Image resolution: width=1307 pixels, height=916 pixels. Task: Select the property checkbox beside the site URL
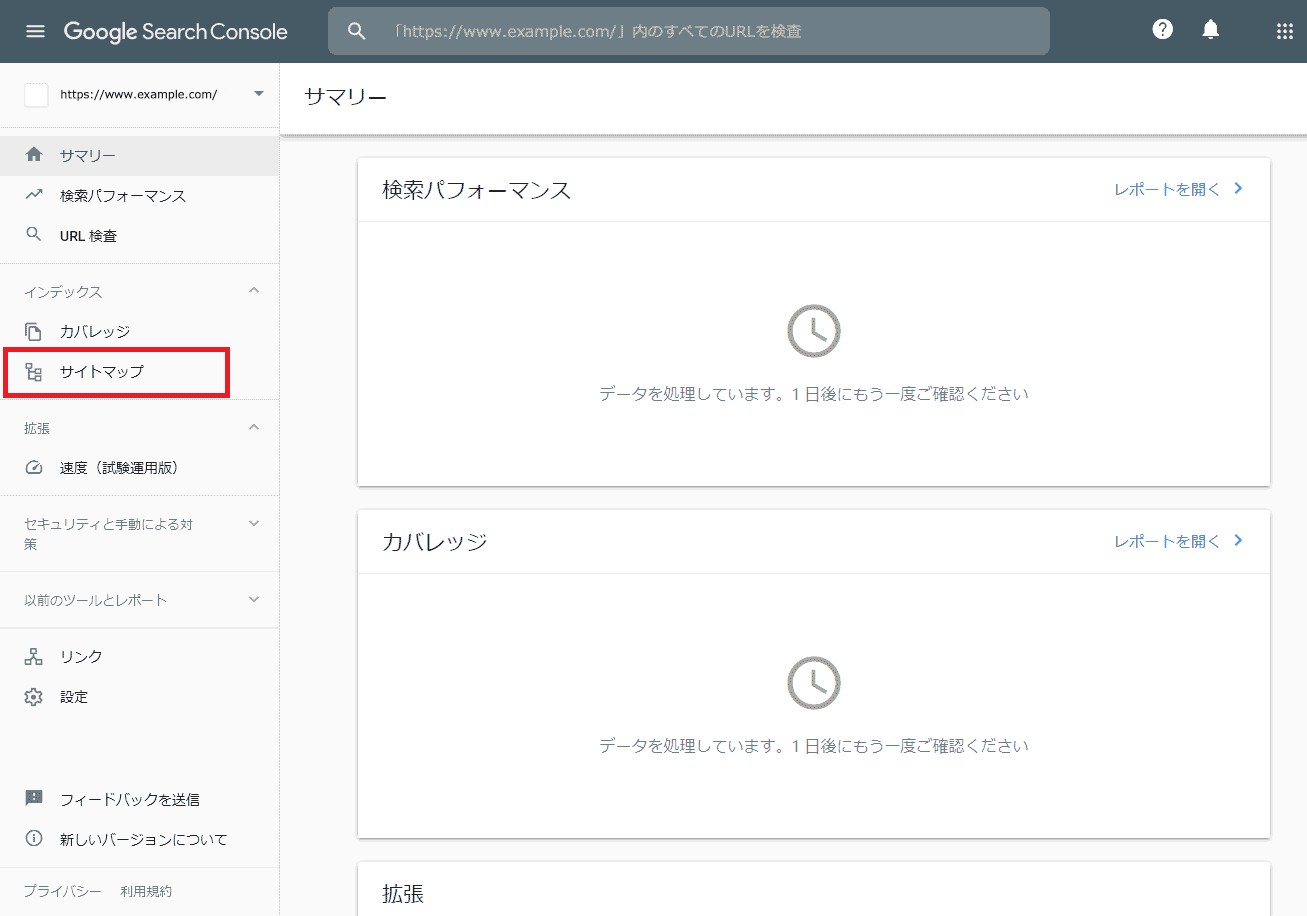[x=36, y=94]
